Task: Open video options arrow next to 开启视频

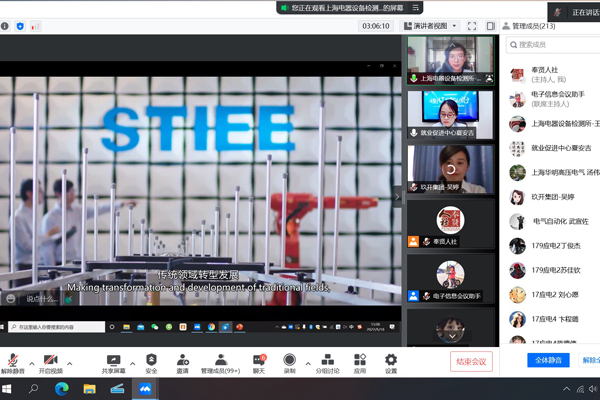Action: tap(70, 364)
